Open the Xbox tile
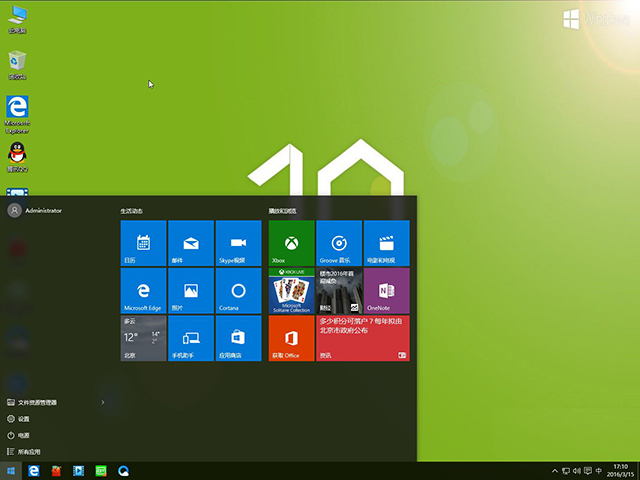 292,243
